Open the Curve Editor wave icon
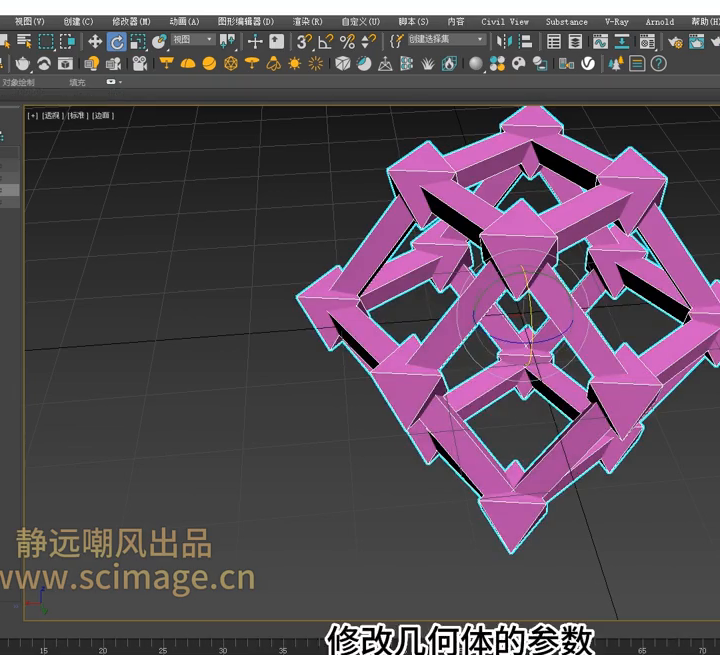This screenshot has width=720, height=655. tap(600, 42)
